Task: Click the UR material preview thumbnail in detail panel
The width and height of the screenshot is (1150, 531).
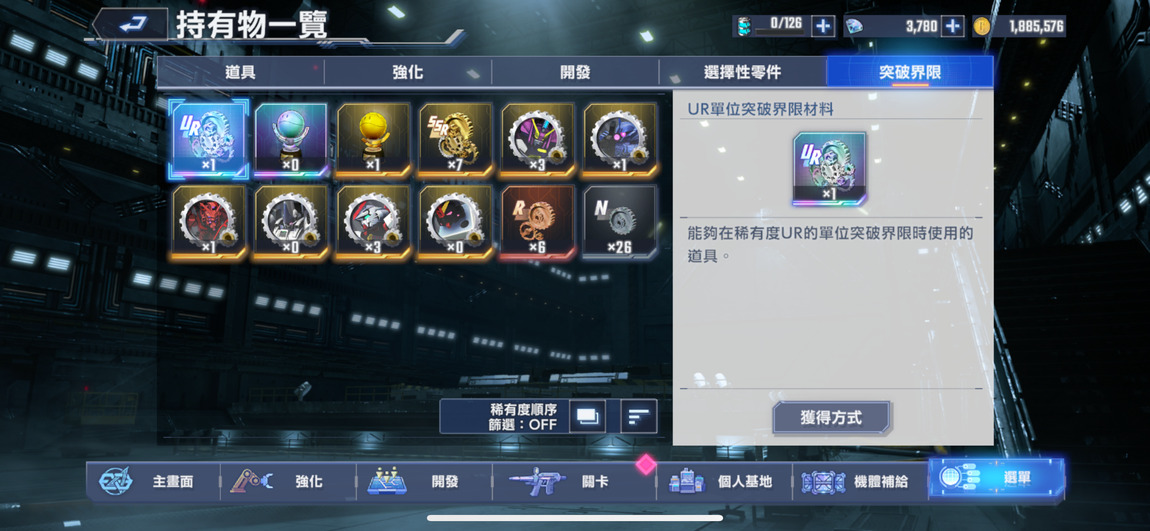Action: pyautogui.click(x=829, y=168)
